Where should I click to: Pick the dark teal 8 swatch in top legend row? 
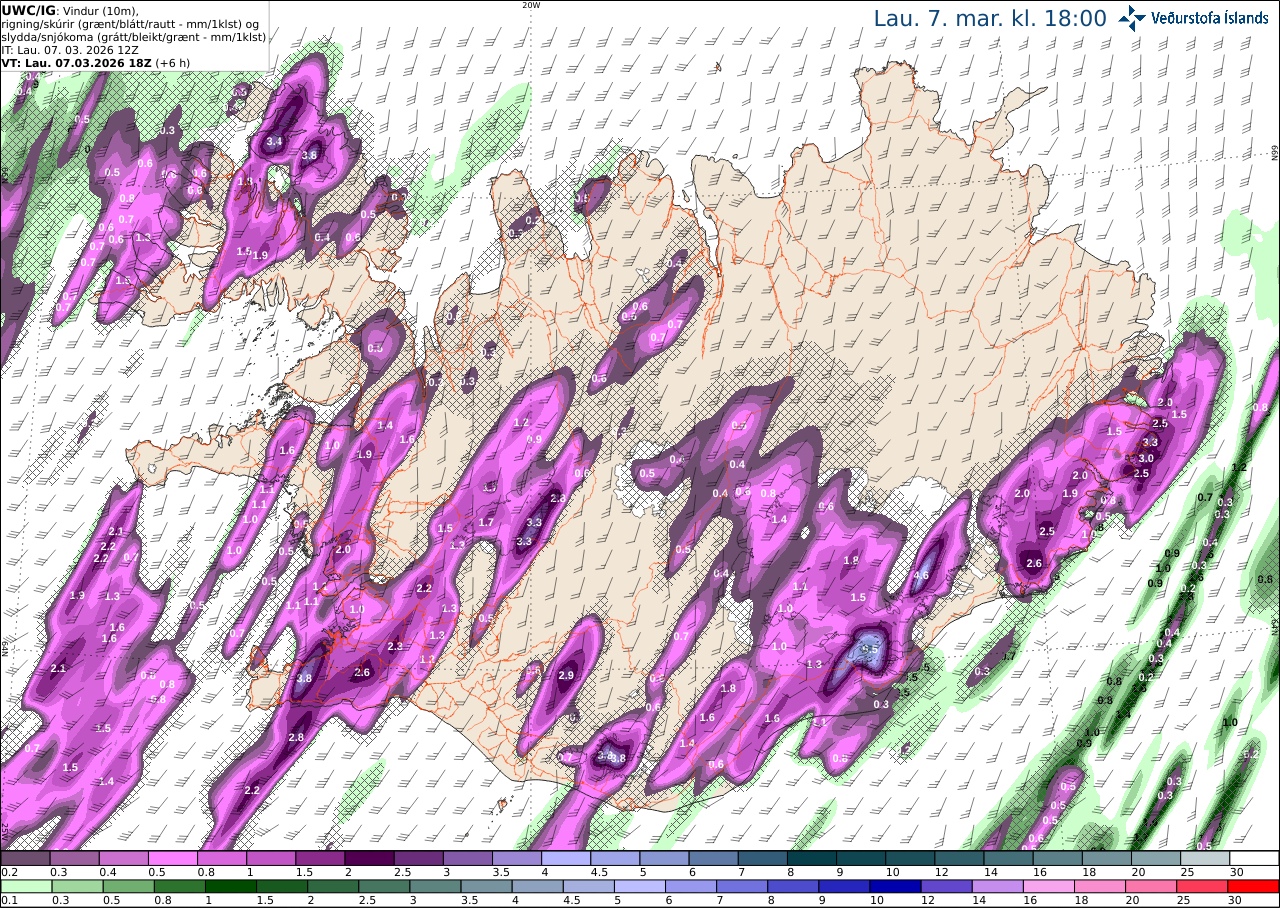(x=812, y=858)
